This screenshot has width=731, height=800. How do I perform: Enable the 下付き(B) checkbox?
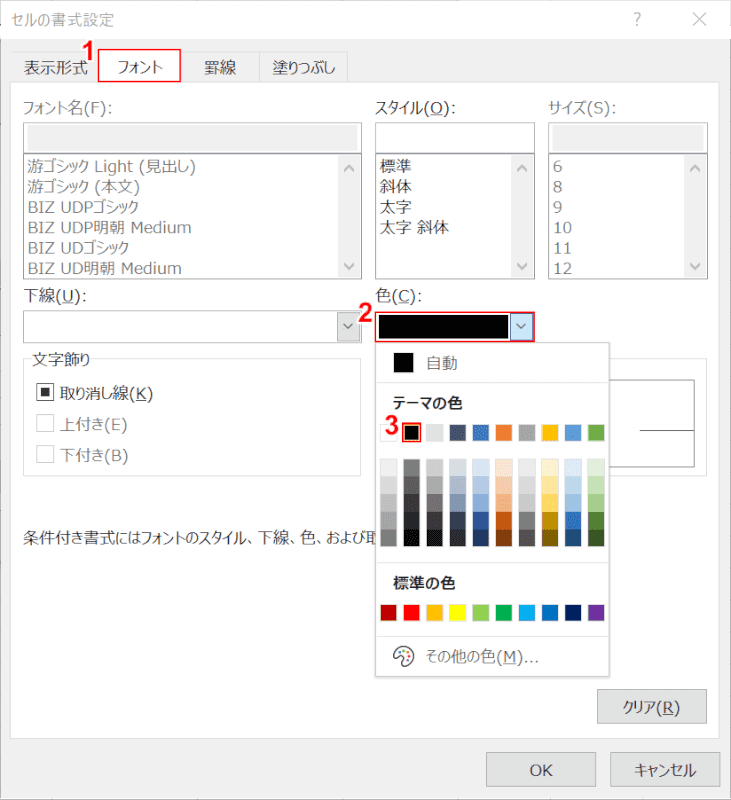pyautogui.click(x=45, y=454)
